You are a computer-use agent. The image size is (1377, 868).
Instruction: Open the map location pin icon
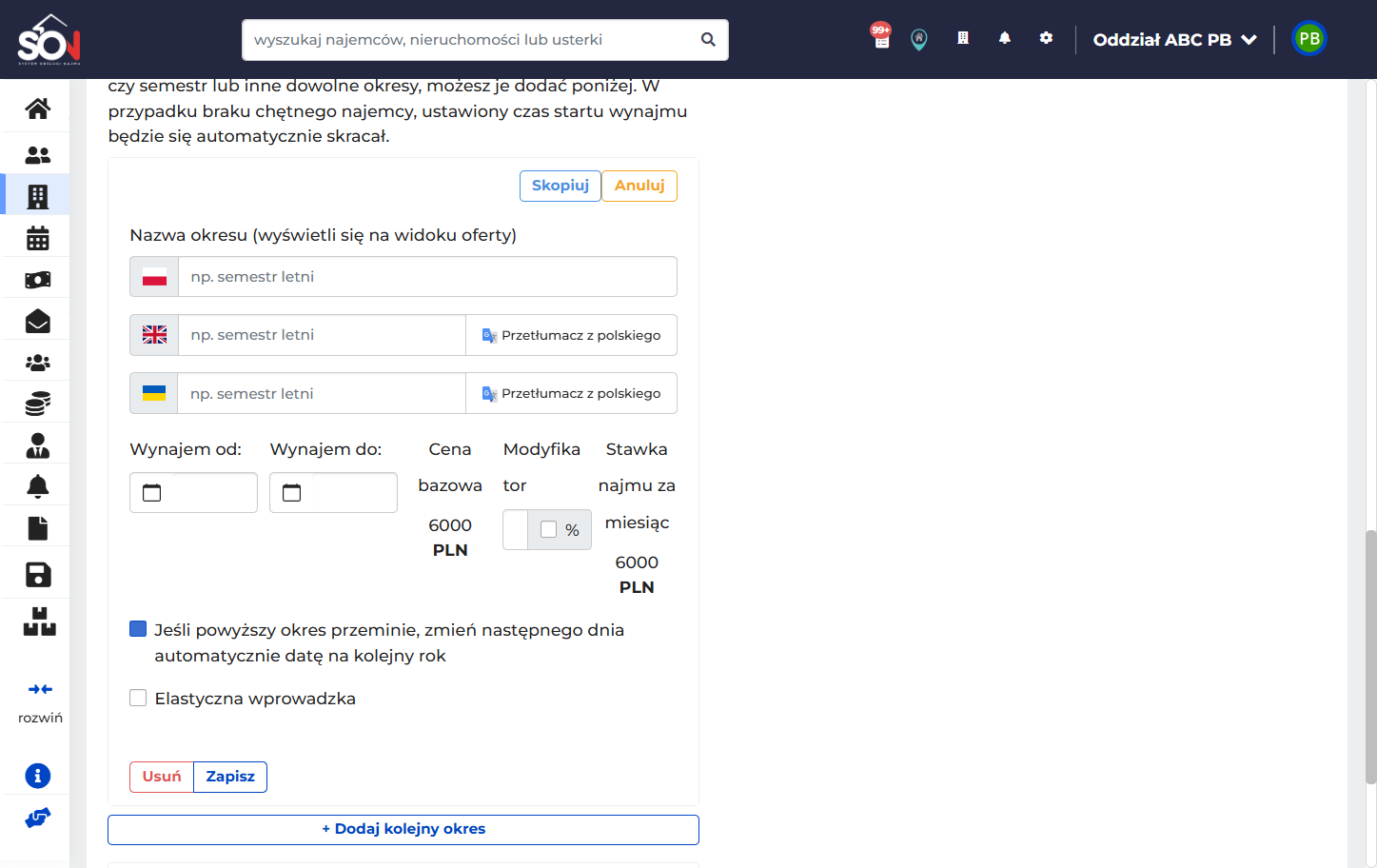(x=919, y=39)
